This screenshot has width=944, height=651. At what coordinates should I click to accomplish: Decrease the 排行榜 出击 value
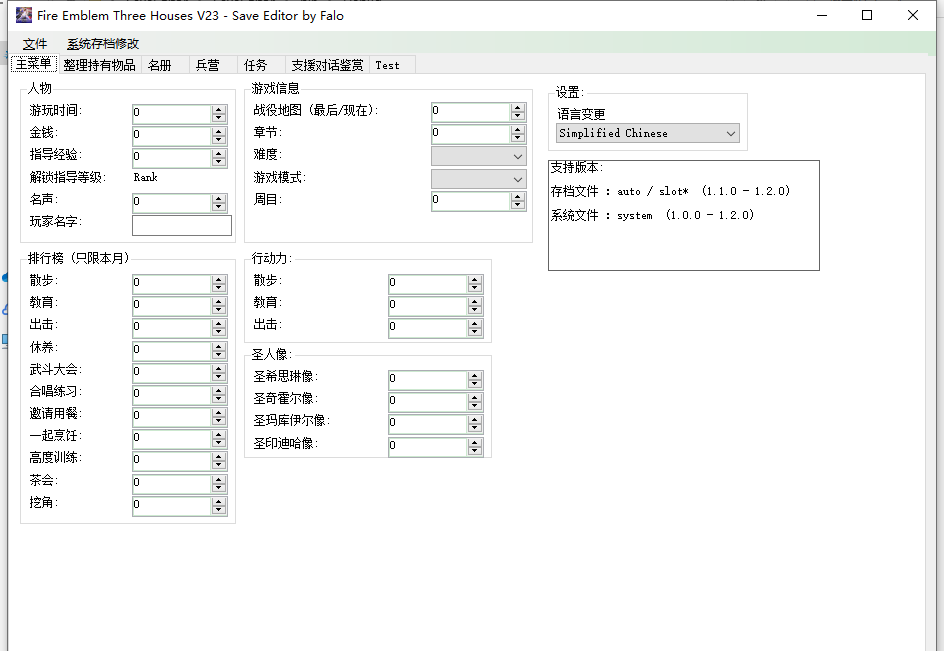coord(219,332)
